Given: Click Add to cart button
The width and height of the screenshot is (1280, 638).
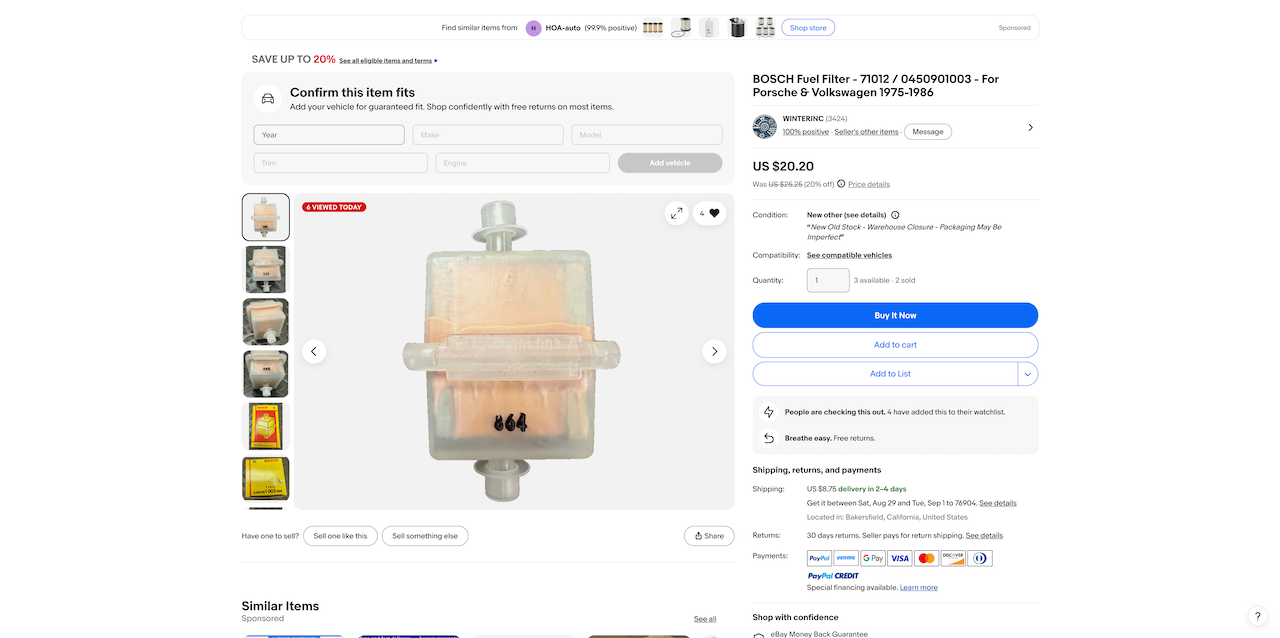Looking at the screenshot, I should tap(895, 345).
